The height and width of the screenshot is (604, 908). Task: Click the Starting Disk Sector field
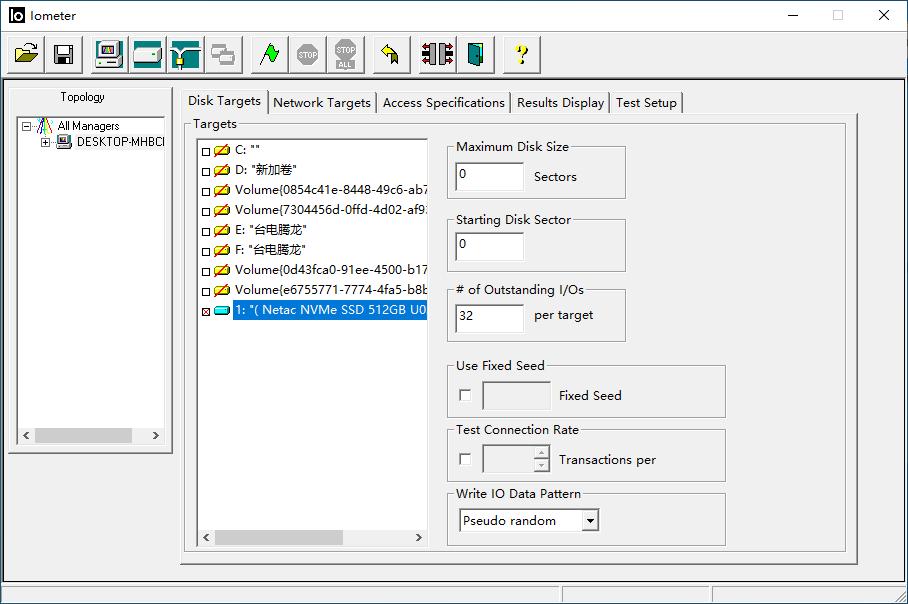(x=489, y=246)
